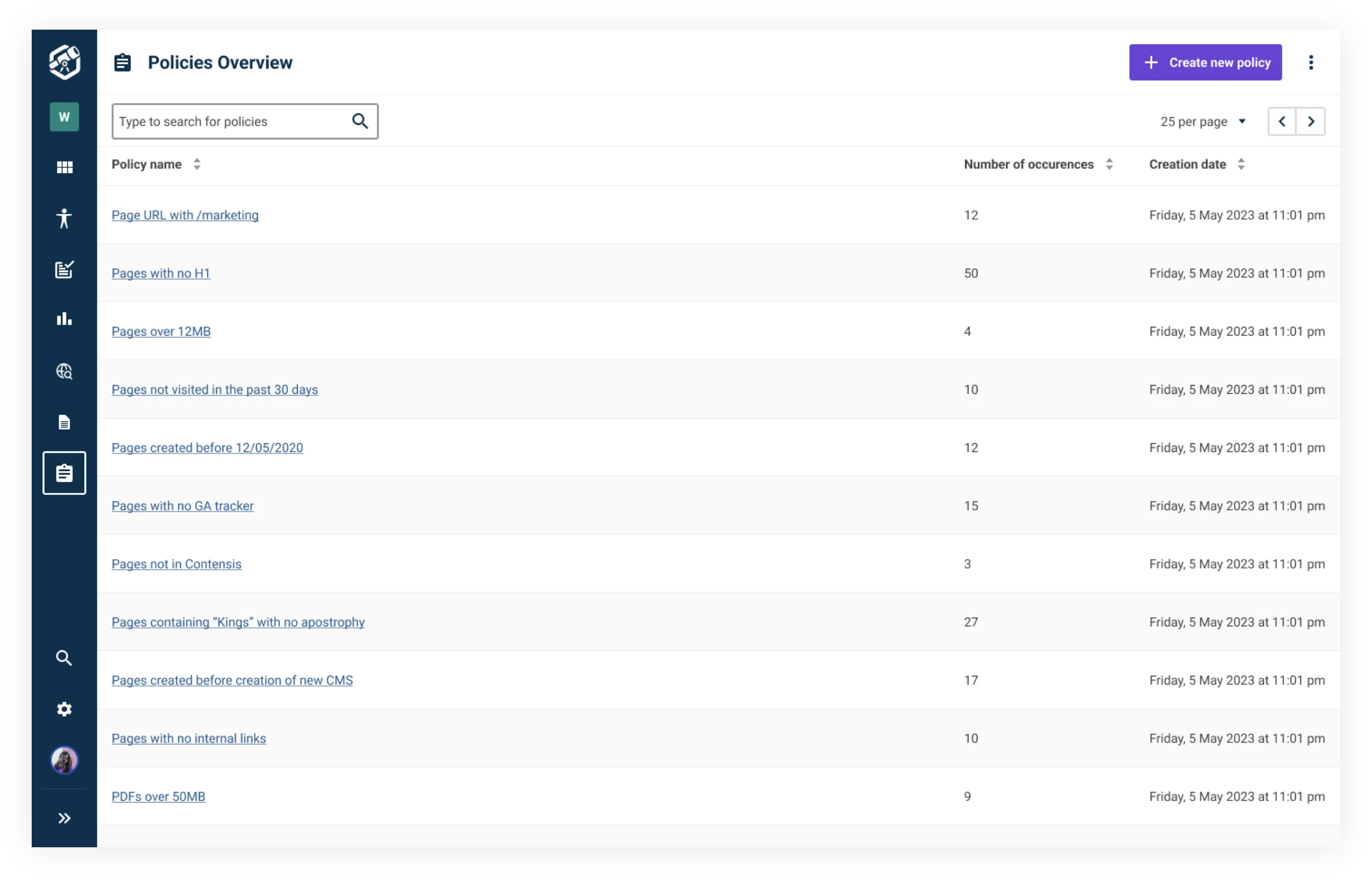Open the Pages with no H1 policy
Image resolution: width=1372 pixels, height=881 pixels.
(x=161, y=273)
